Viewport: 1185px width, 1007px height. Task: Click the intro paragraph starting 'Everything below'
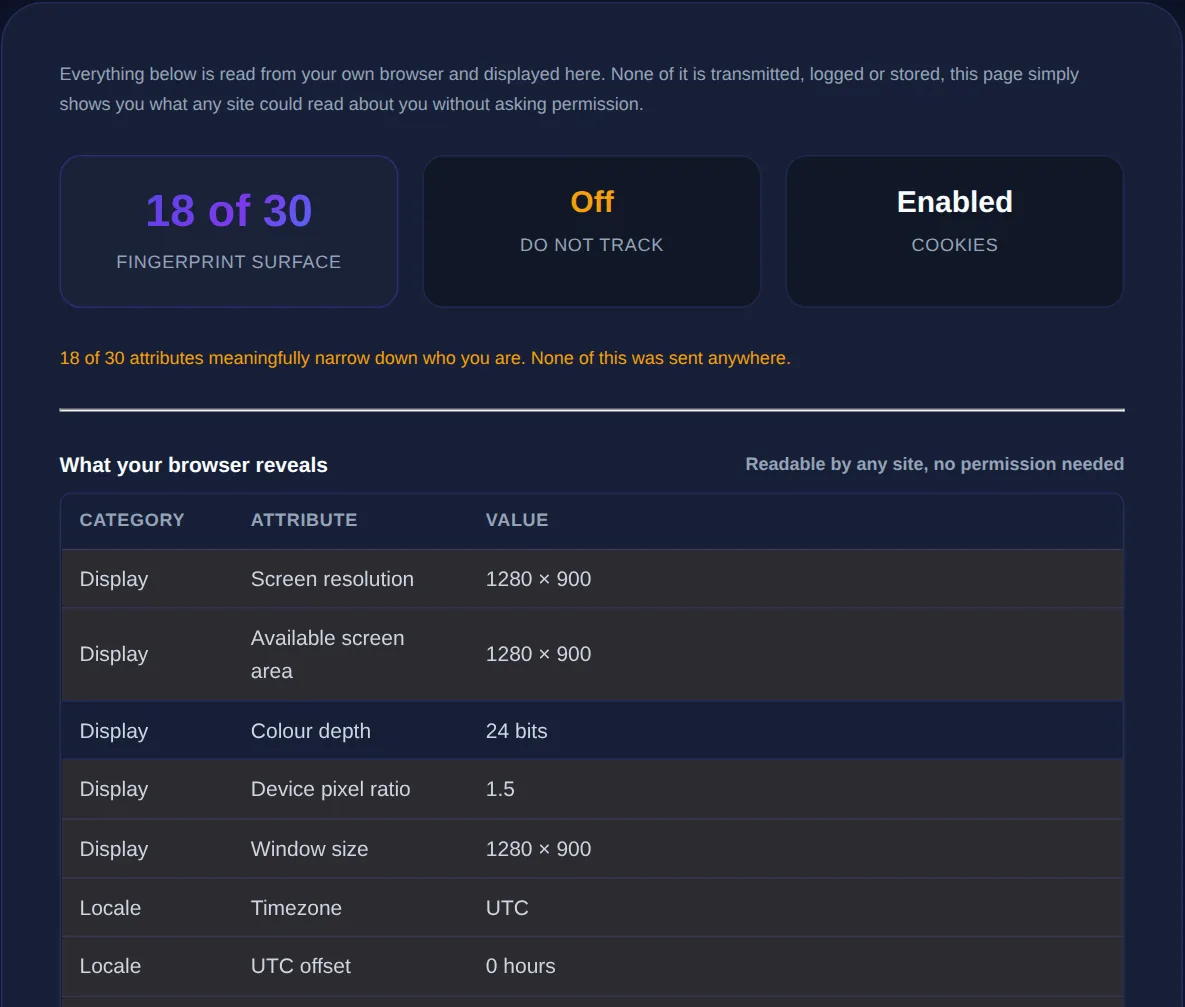click(x=569, y=89)
